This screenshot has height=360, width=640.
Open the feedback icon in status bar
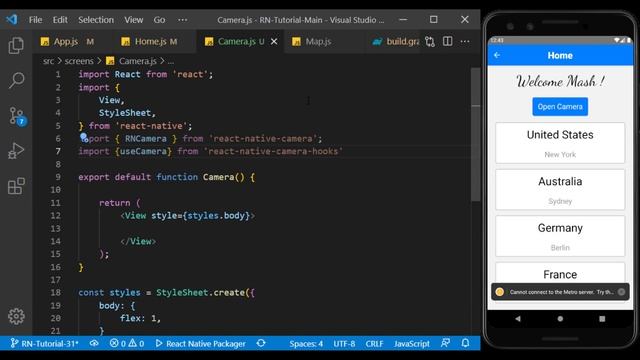(445, 343)
